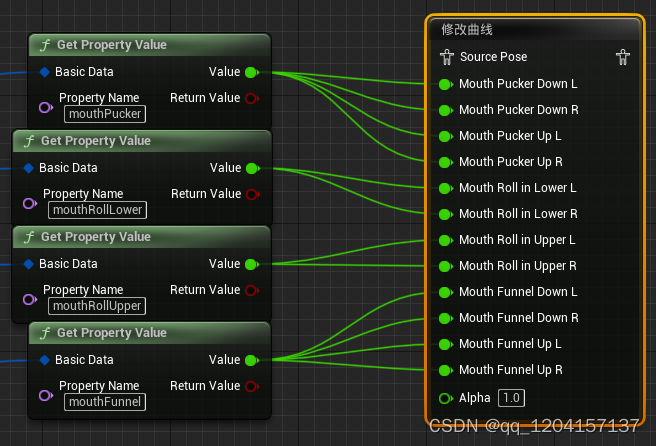Click the Alpha input pin

click(446, 398)
